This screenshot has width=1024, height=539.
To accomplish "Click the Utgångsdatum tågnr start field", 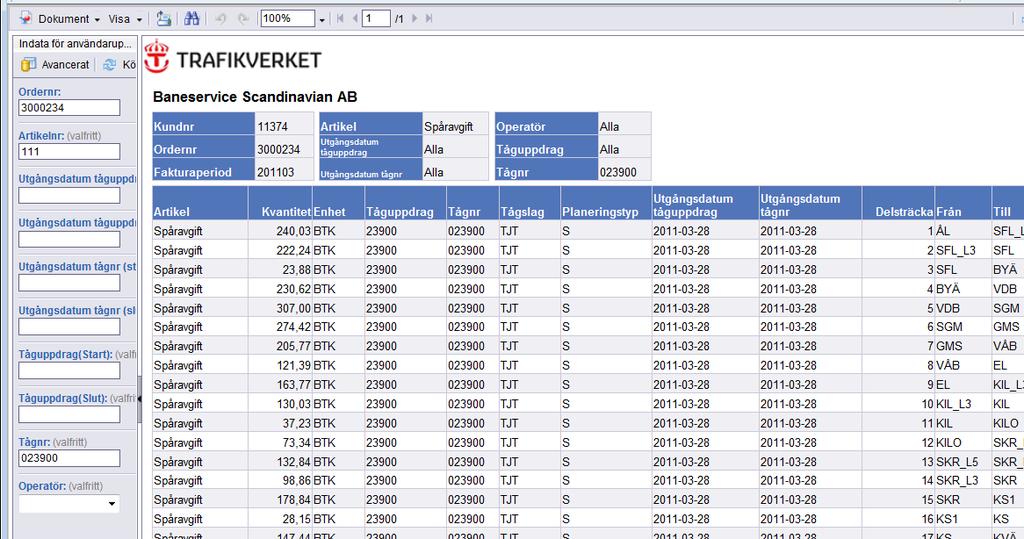I will [69, 283].
